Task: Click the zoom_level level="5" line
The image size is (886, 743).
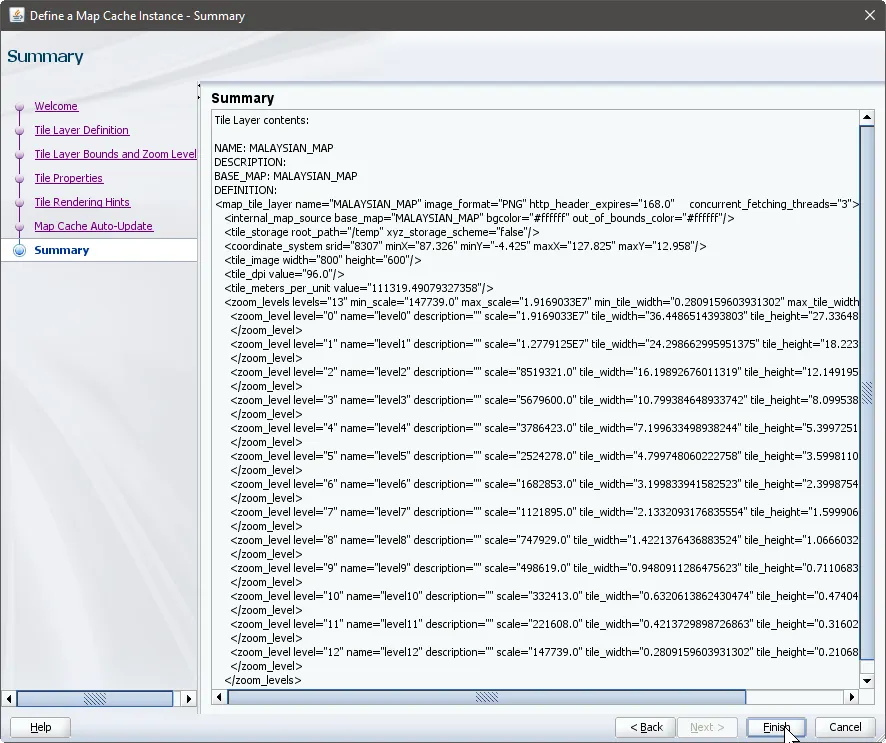Action: [x=544, y=456]
